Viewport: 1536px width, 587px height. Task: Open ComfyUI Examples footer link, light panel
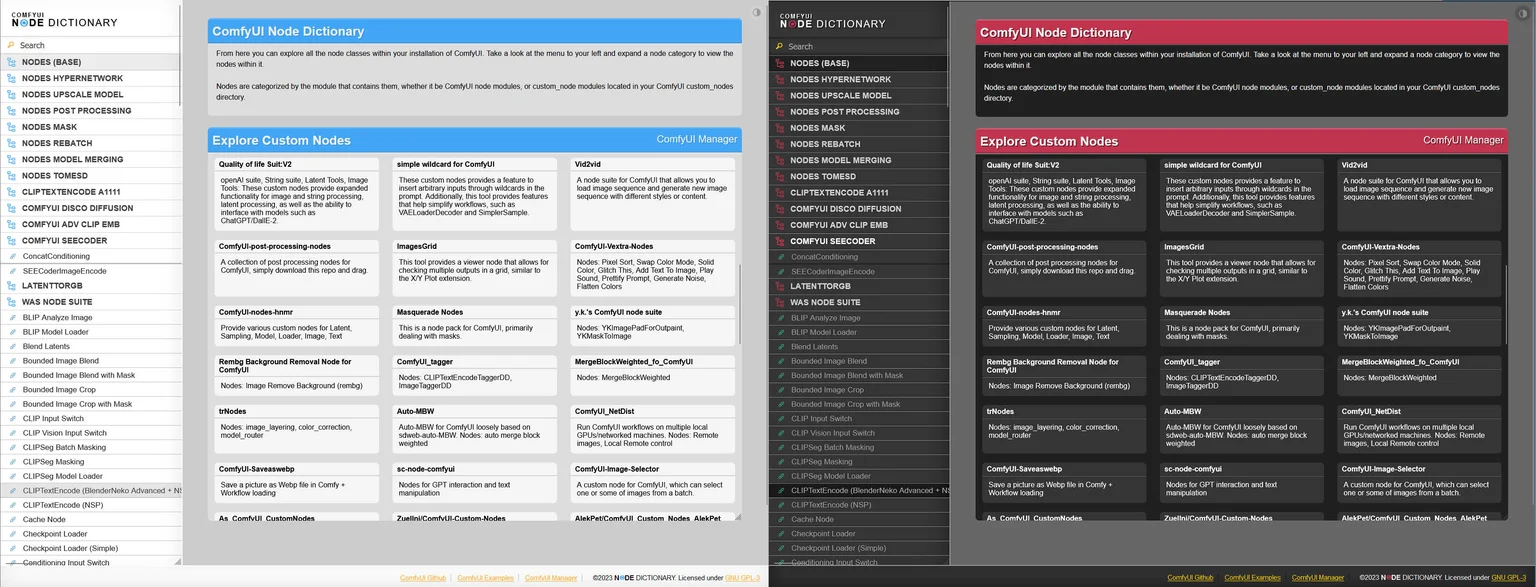click(485, 578)
